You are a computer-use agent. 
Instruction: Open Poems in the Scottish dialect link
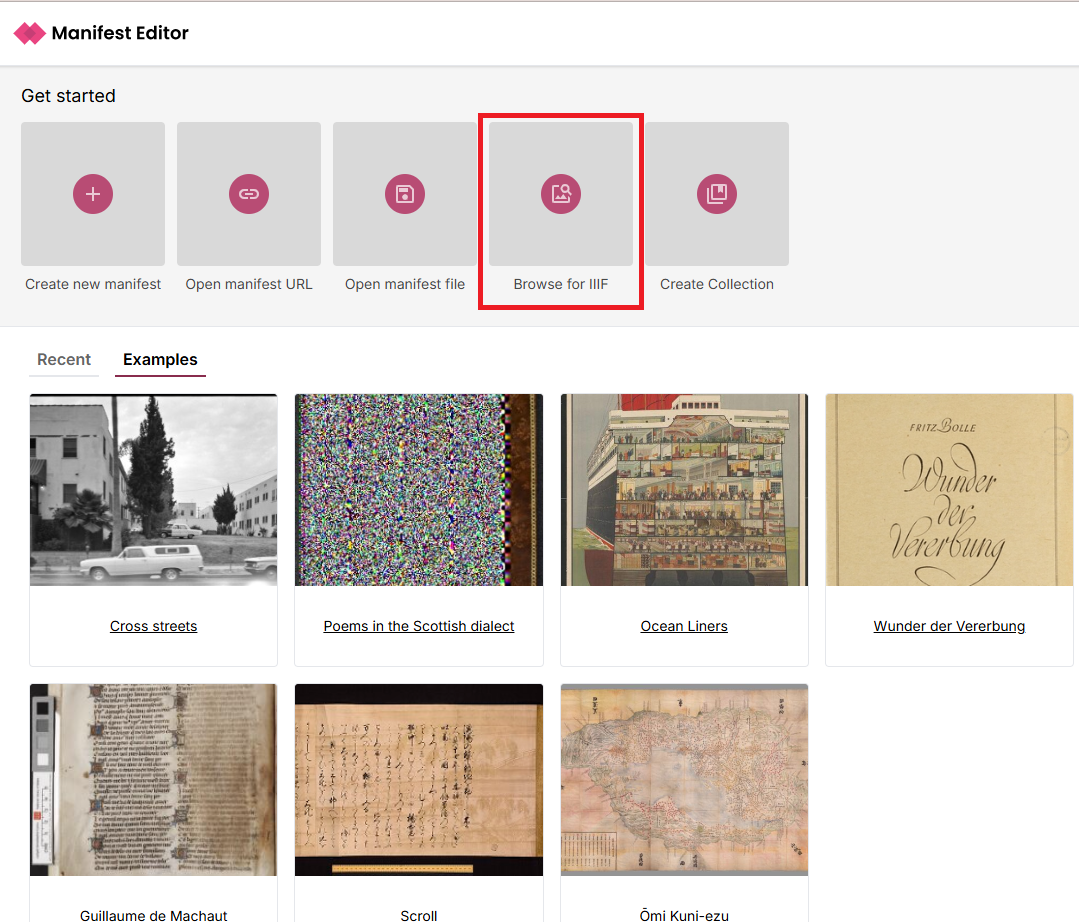coord(419,627)
